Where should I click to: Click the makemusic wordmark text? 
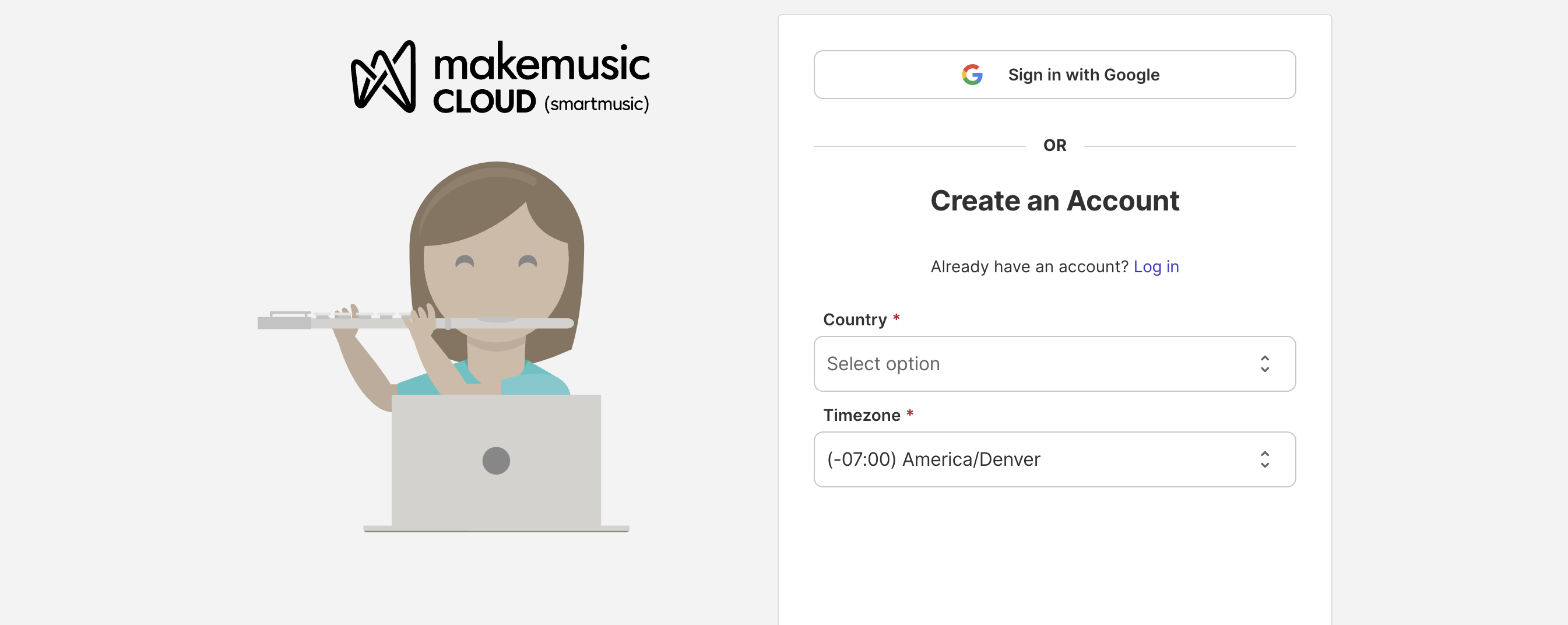point(541,65)
